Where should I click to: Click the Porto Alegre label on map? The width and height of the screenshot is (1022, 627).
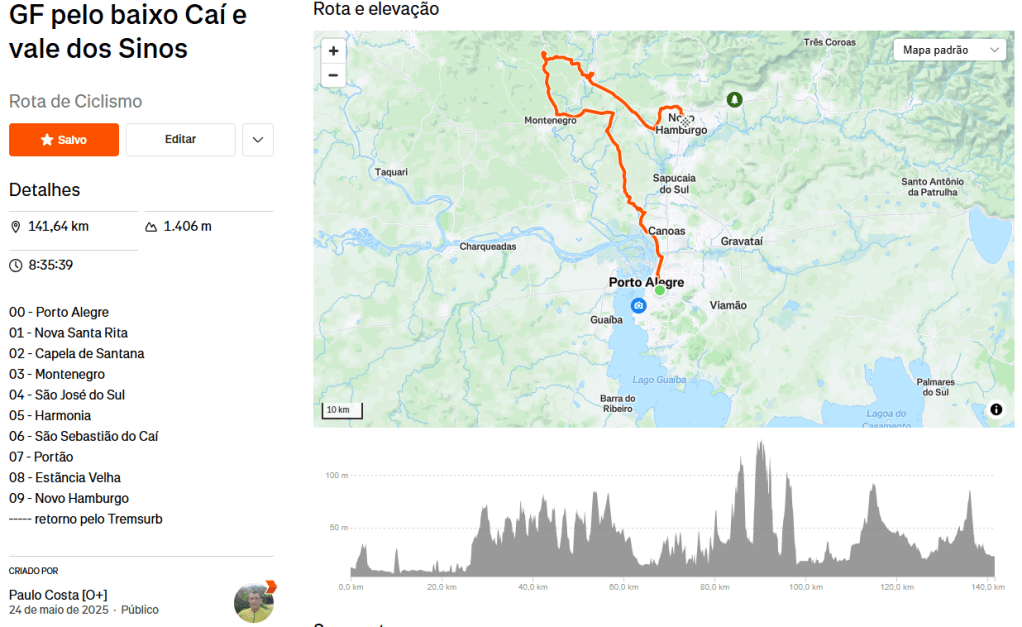pos(646,282)
